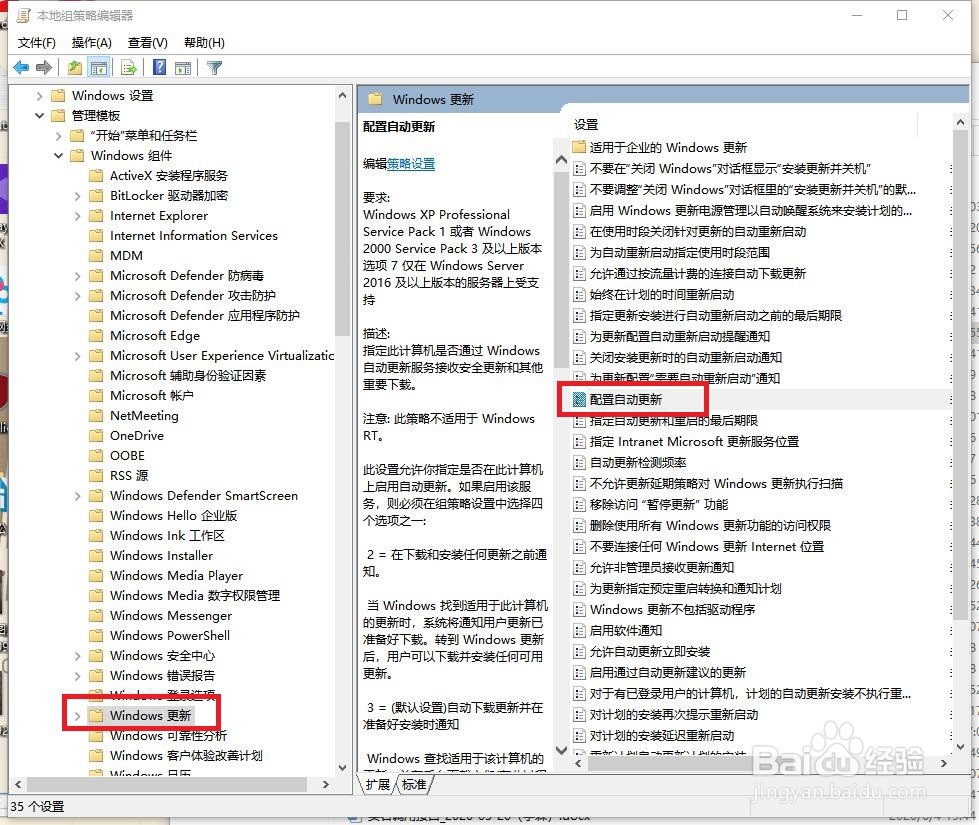Open the 策略设置 link
This screenshot has width=979, height=825.
click(x=411, y=164)
